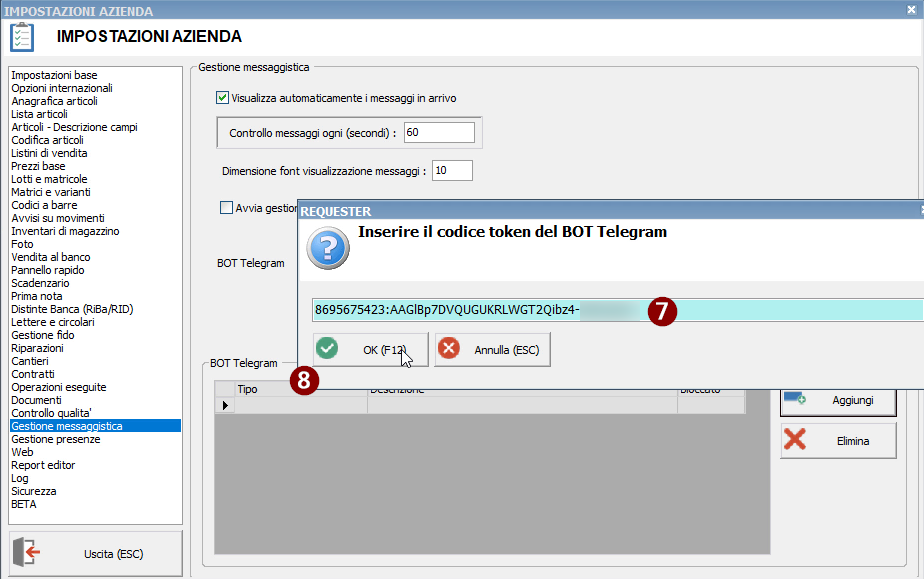
Task: Select Report editor in the sidebar
Action: (x=43, y=465)
